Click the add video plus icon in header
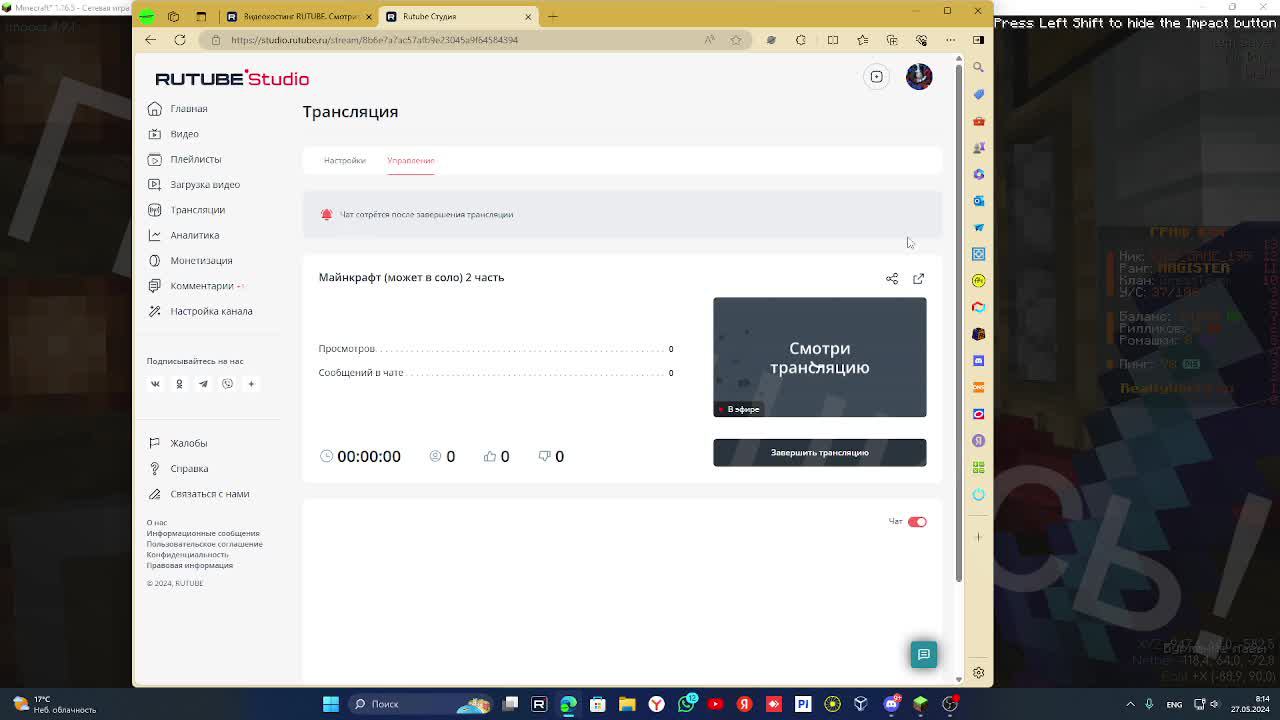 pyautogui.click(x=876, y=77)
